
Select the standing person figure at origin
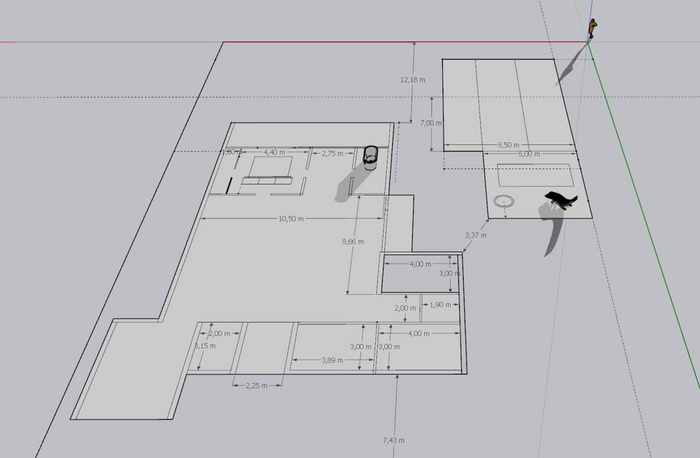point(592,29)
